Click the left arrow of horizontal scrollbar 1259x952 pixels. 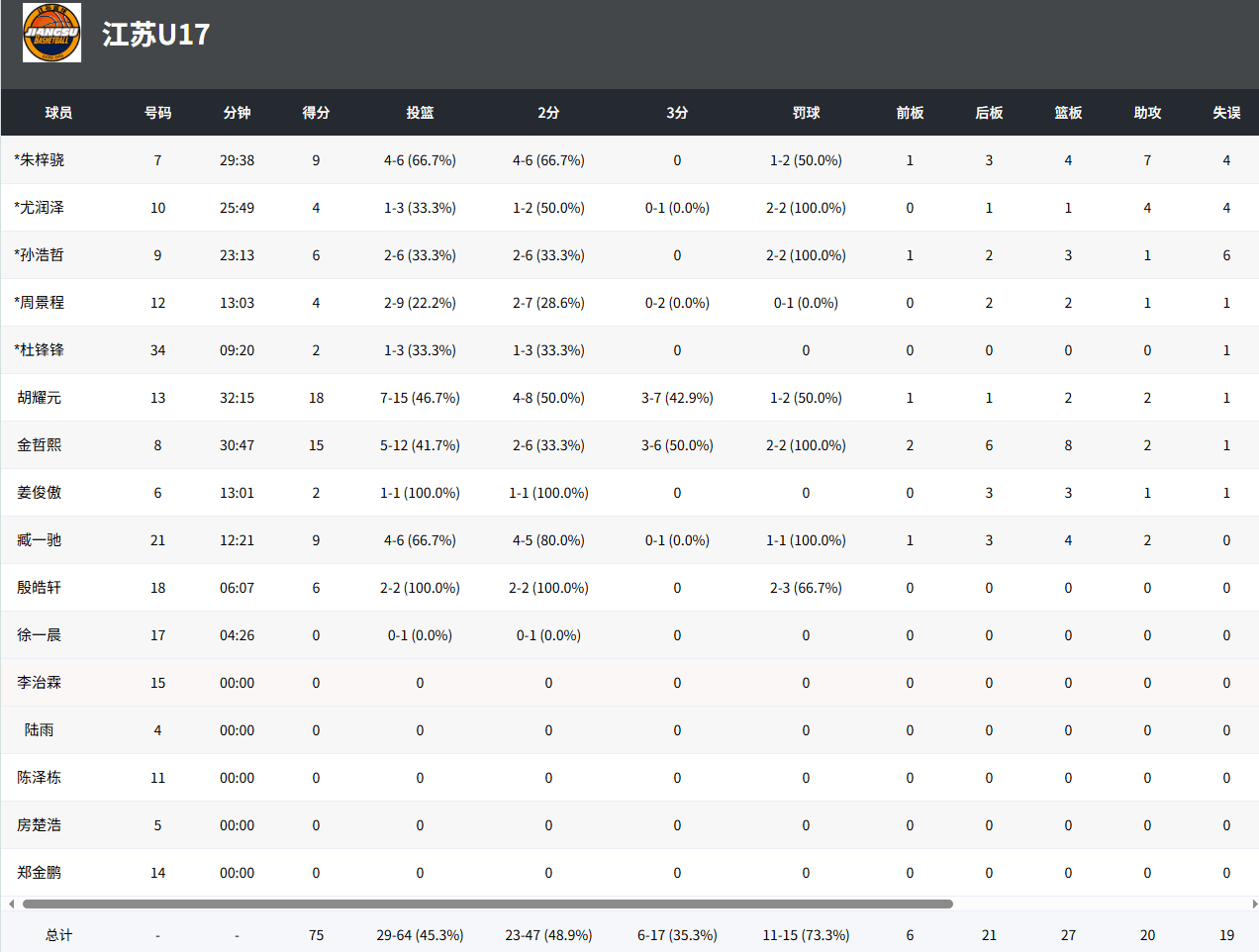[11, 904]
